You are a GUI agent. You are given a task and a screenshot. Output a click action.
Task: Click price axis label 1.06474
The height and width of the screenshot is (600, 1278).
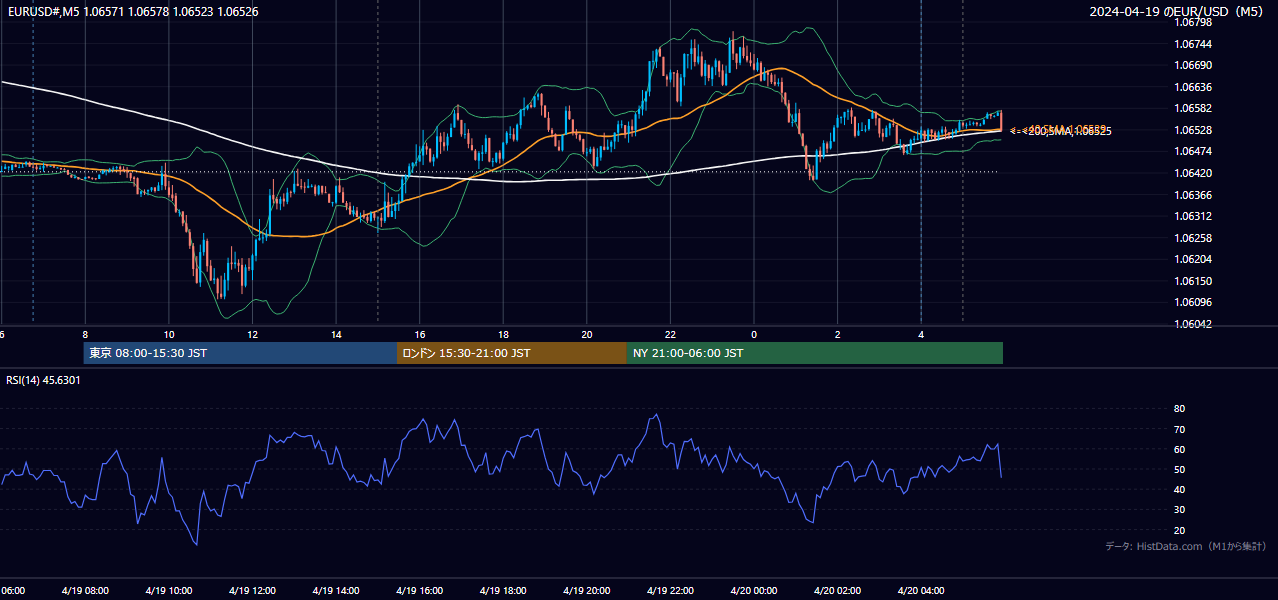click(x=1193, y=151)
